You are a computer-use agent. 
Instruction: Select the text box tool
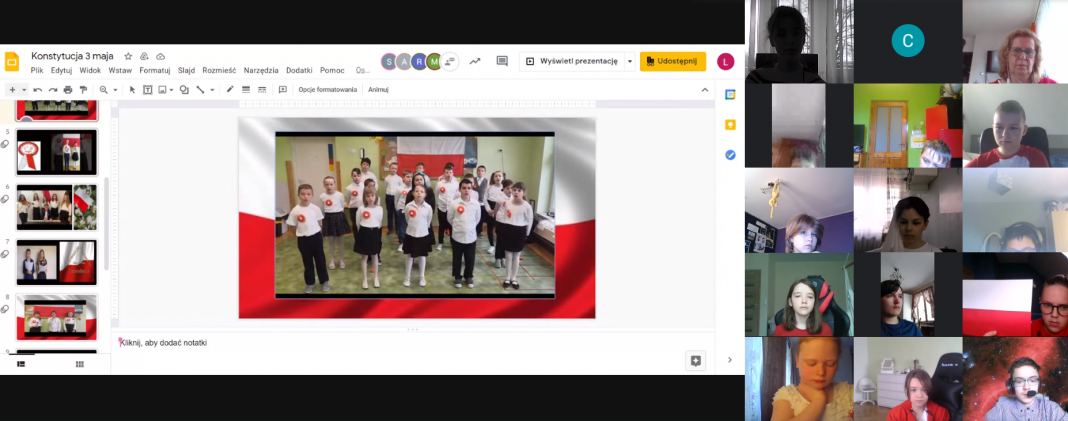(x=148, y=90)
